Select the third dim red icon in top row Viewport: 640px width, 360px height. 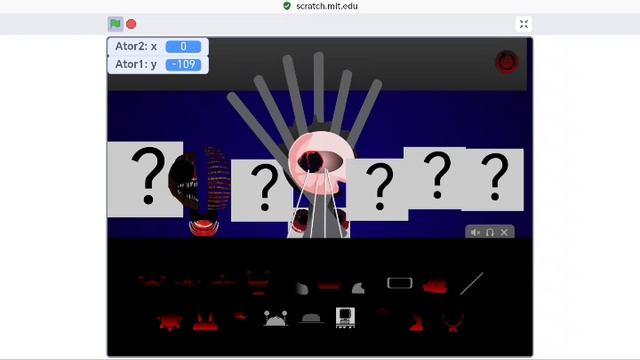[x=223, y=282]
